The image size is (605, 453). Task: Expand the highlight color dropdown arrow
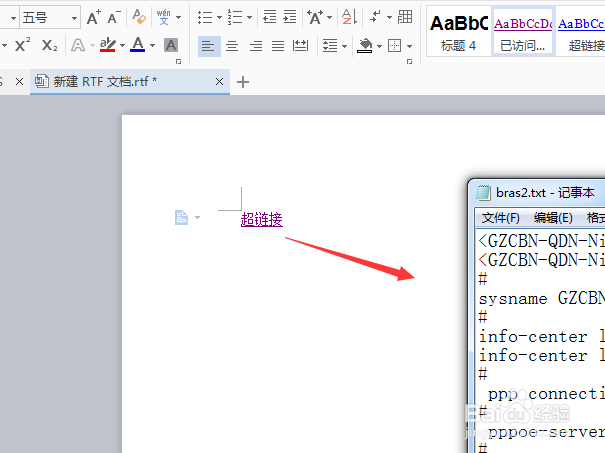pyautogui.click(x=122, y=46)
